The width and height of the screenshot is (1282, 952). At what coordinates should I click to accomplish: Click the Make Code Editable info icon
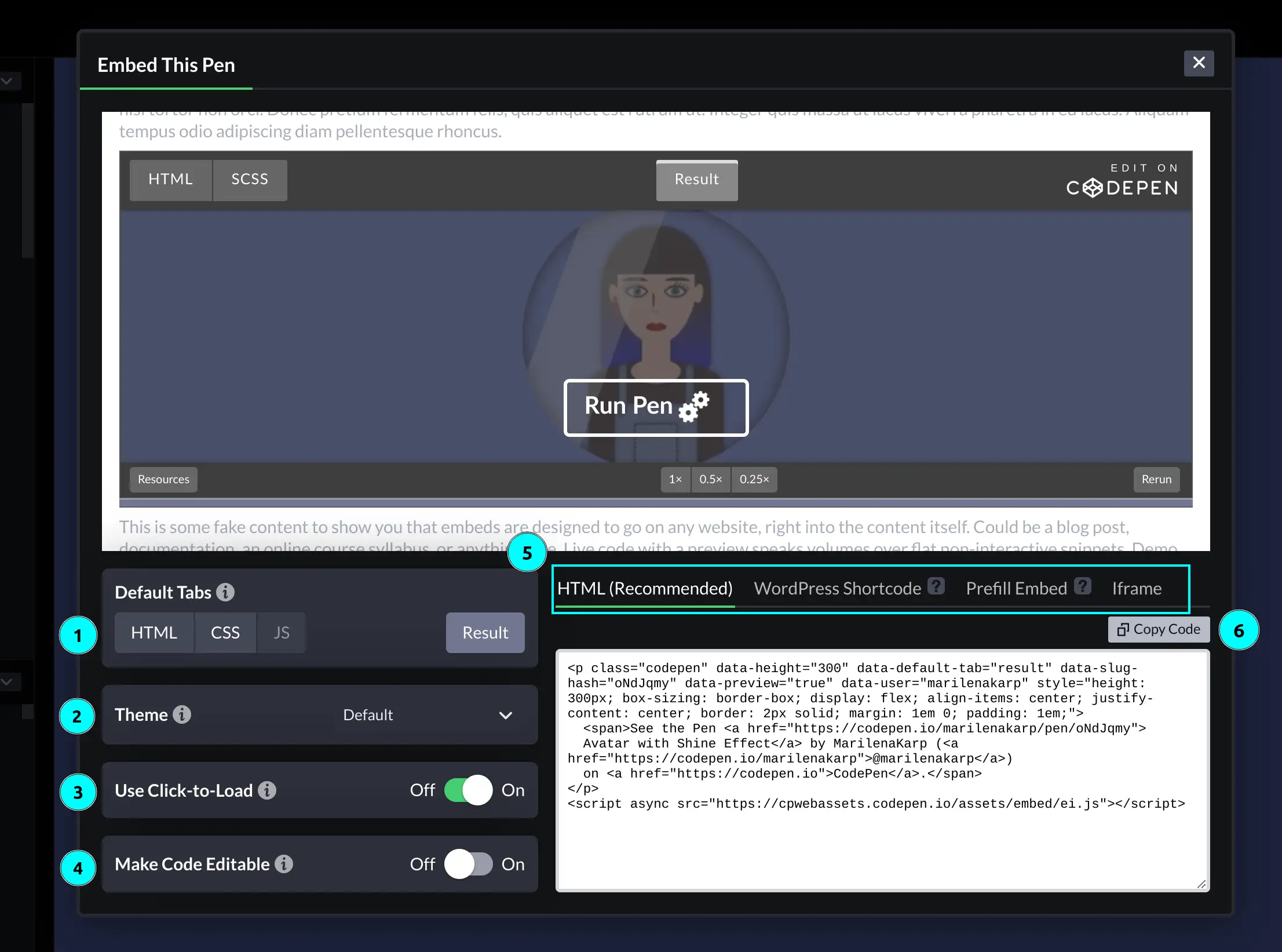click(284, 864)
